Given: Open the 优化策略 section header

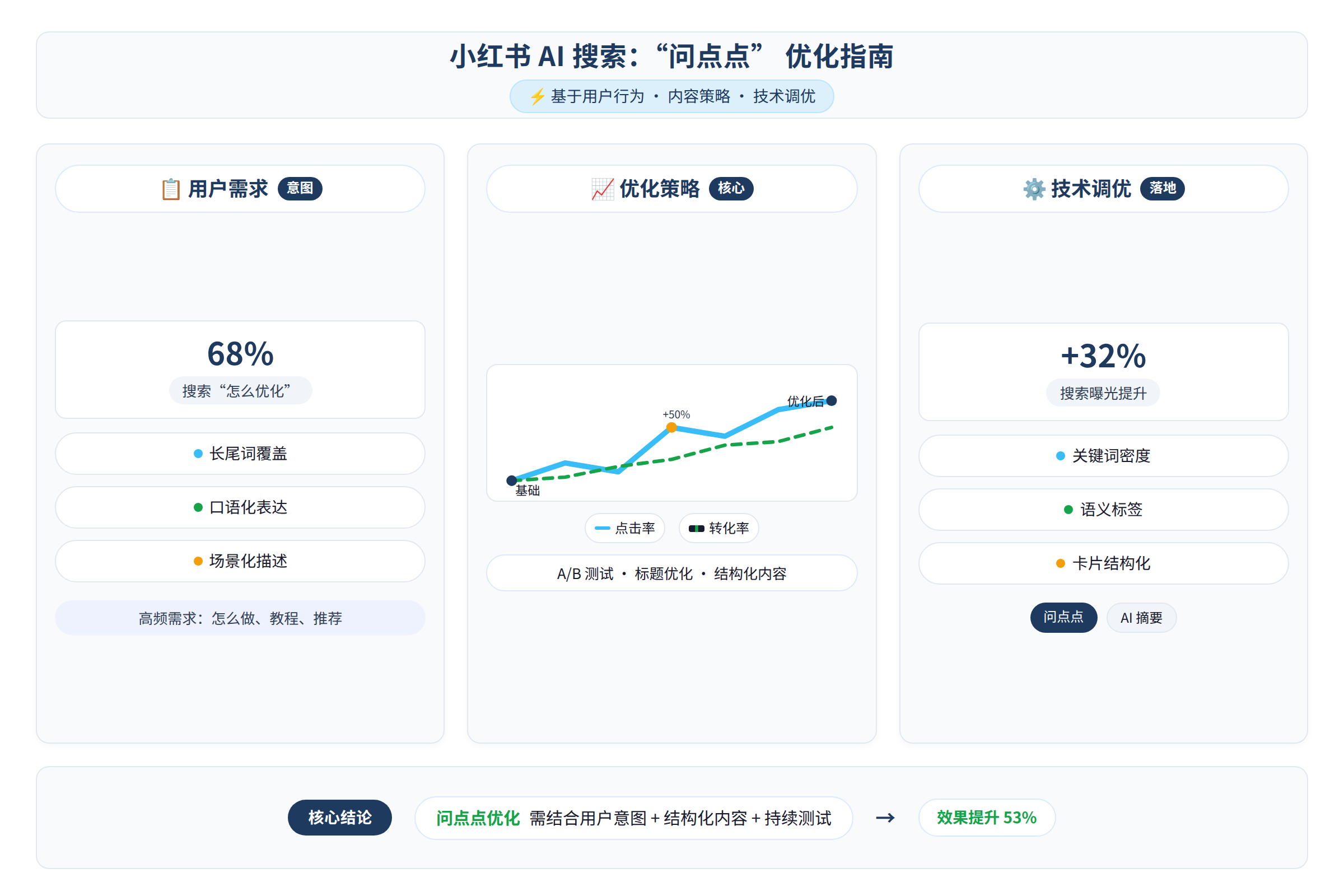Looking at the screenshot, I should [x=672, y=189].
